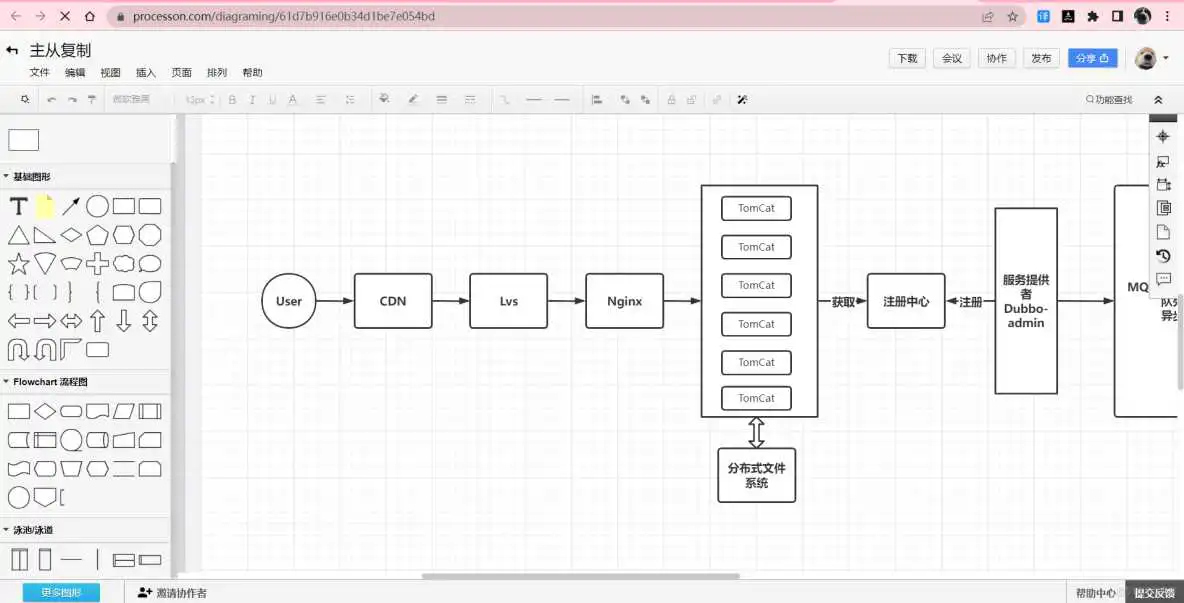Collapse the Flowchart 流程图 section
This screenshot has height=603, width=1184.
click(46, 381)
